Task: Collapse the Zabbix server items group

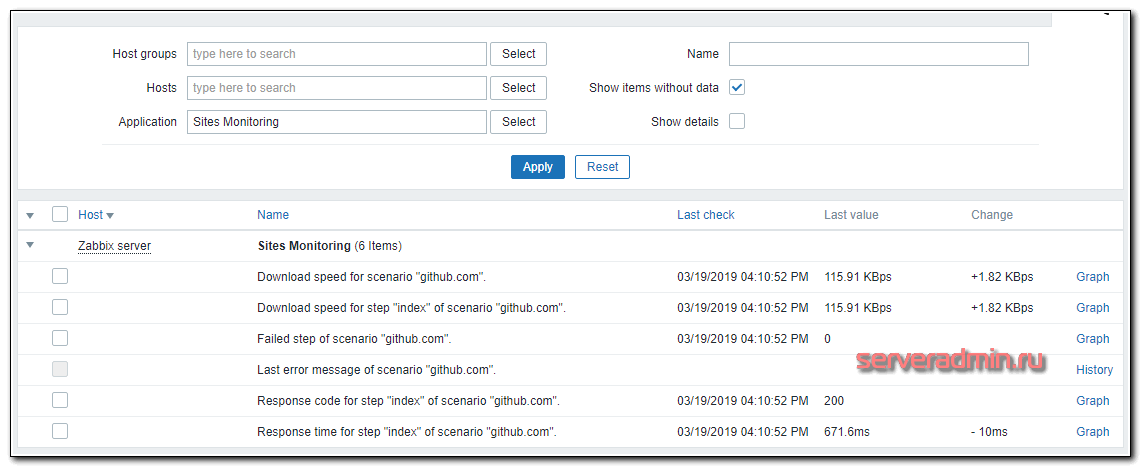Action: pos(30,245)
